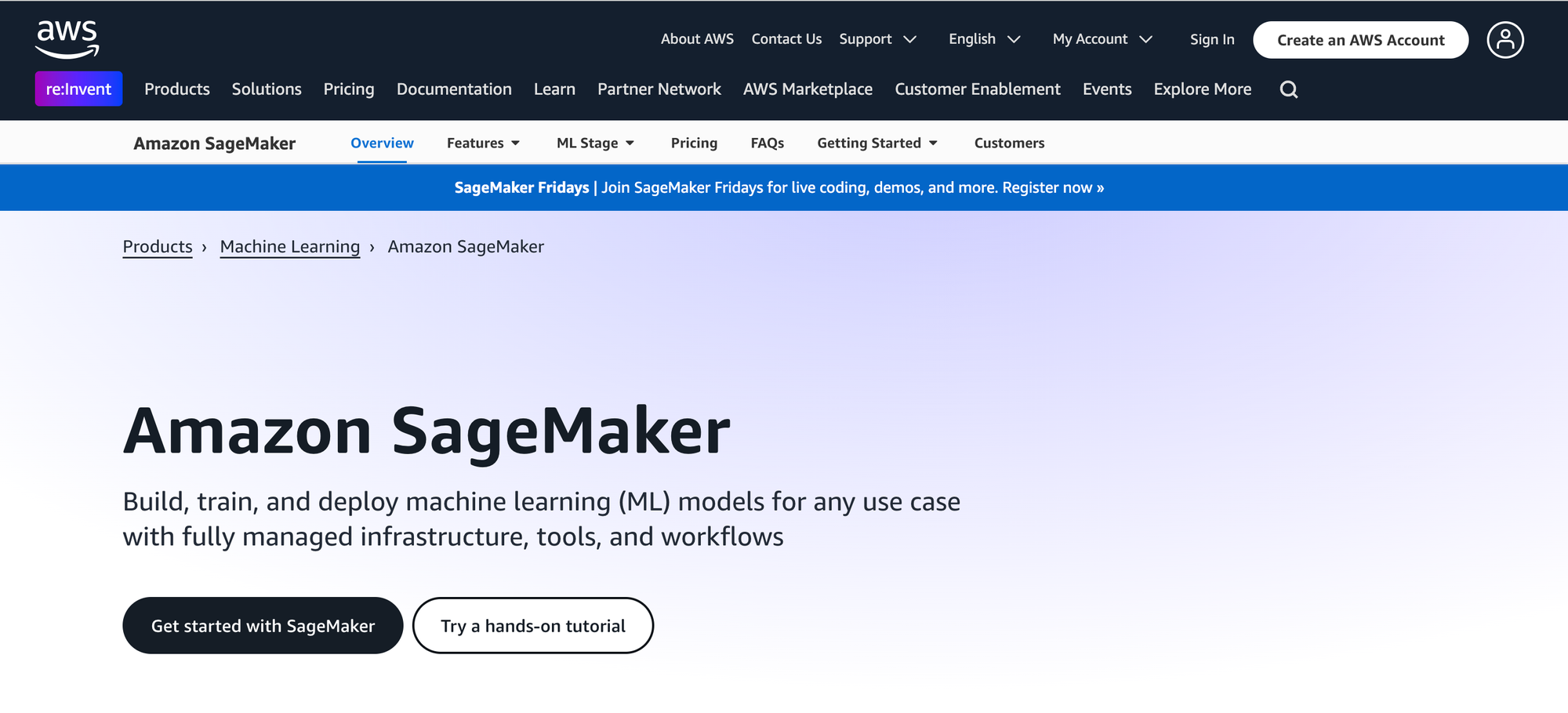
Task: Open the re:Invent badge
Action: 78,89
